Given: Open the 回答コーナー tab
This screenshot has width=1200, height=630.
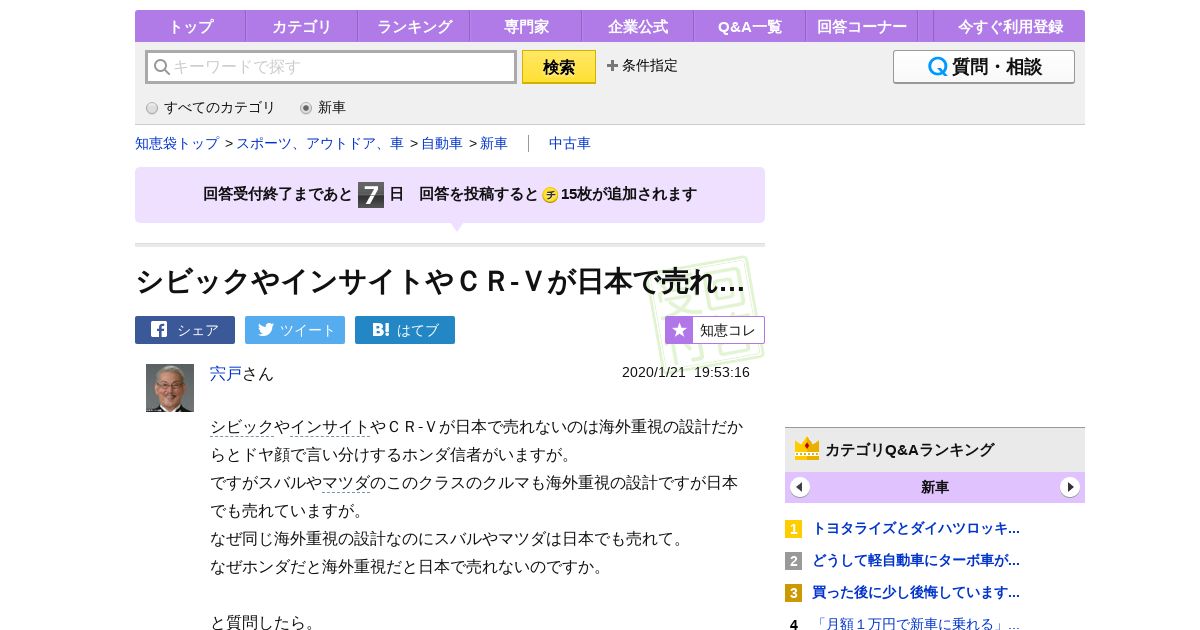Looking at the screenshot, I should coord(862,27).
